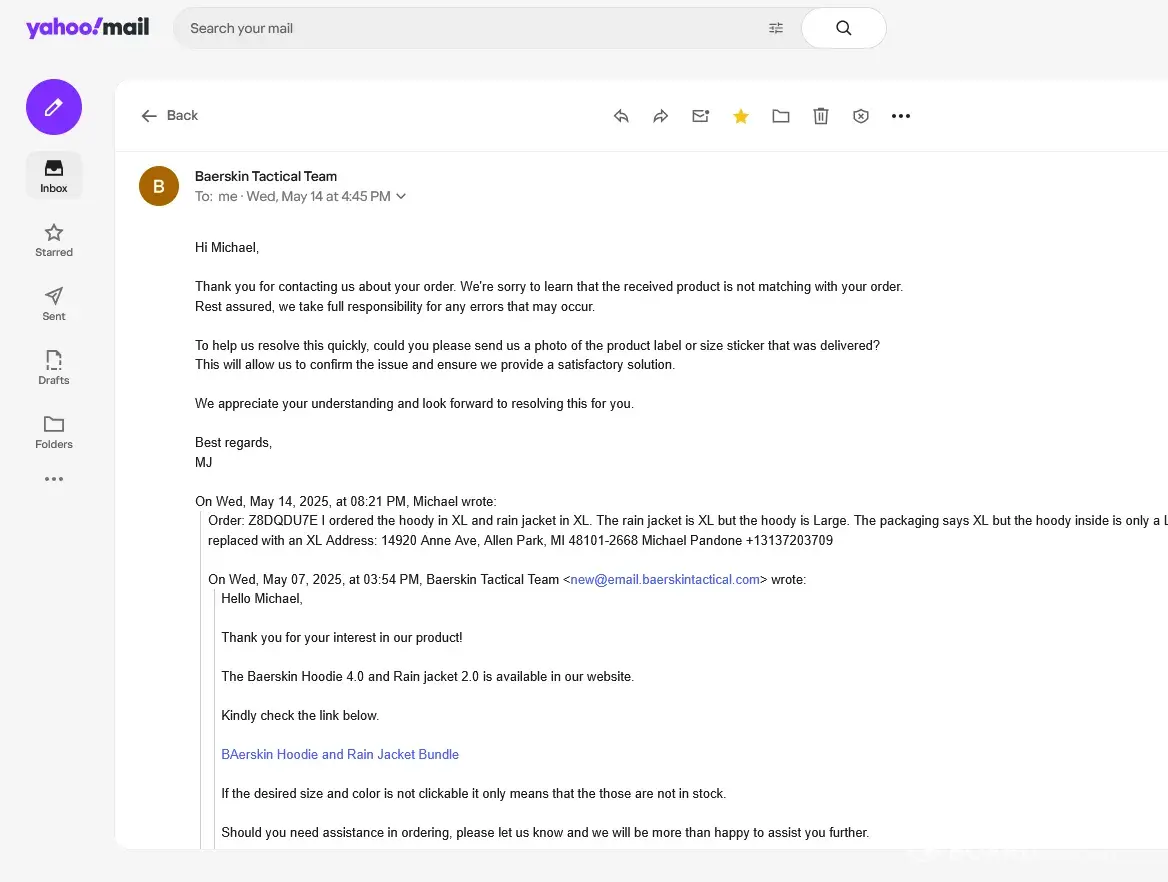Viewport: 1168px width, 882px height.
Task: Open more actions menu in toolbar
Action: (901, 116)
